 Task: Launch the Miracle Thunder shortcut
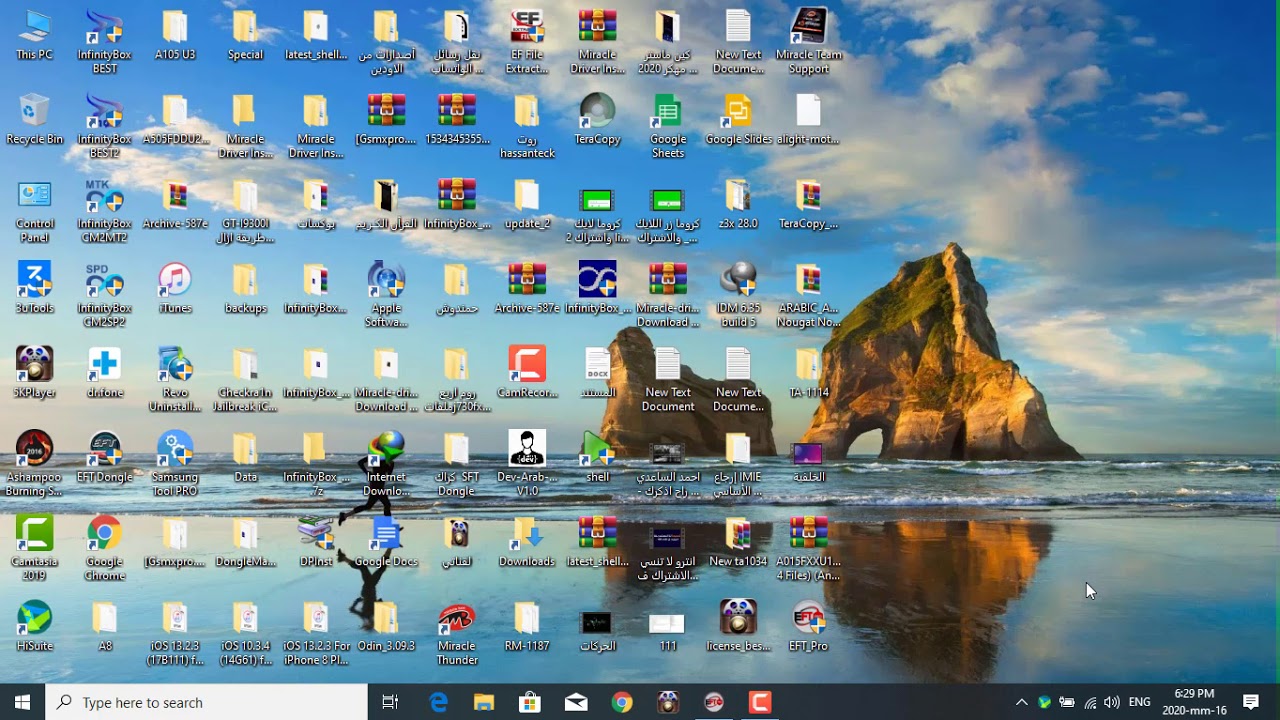coord(457,633)
